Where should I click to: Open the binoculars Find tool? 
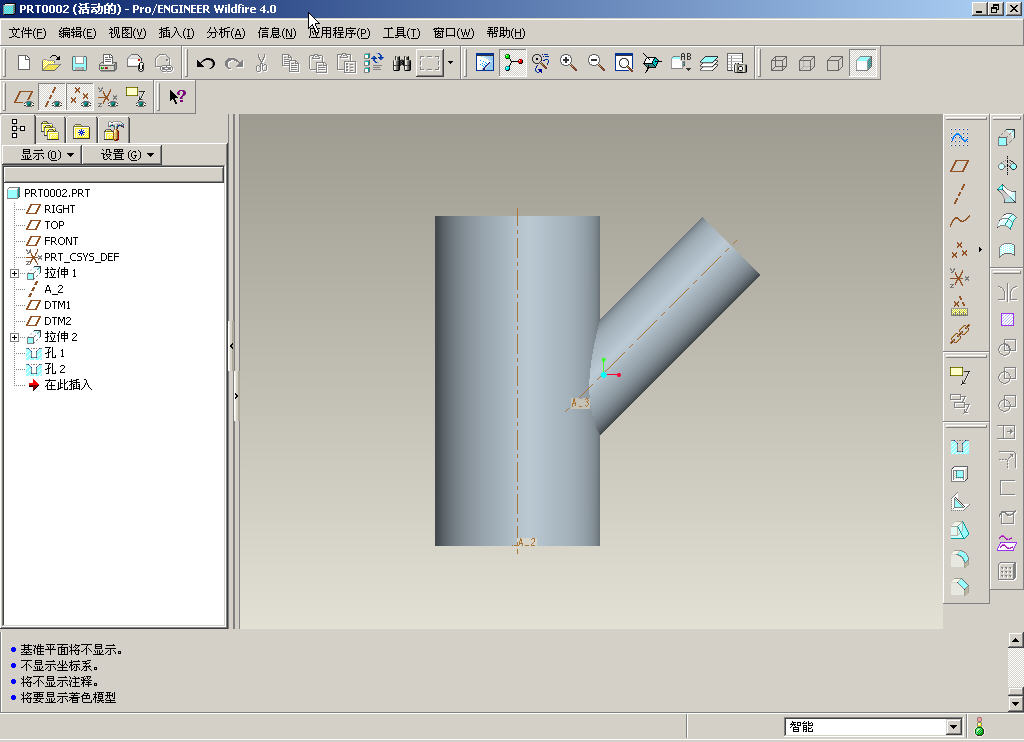pyautogui.click(x=402, y=64)
